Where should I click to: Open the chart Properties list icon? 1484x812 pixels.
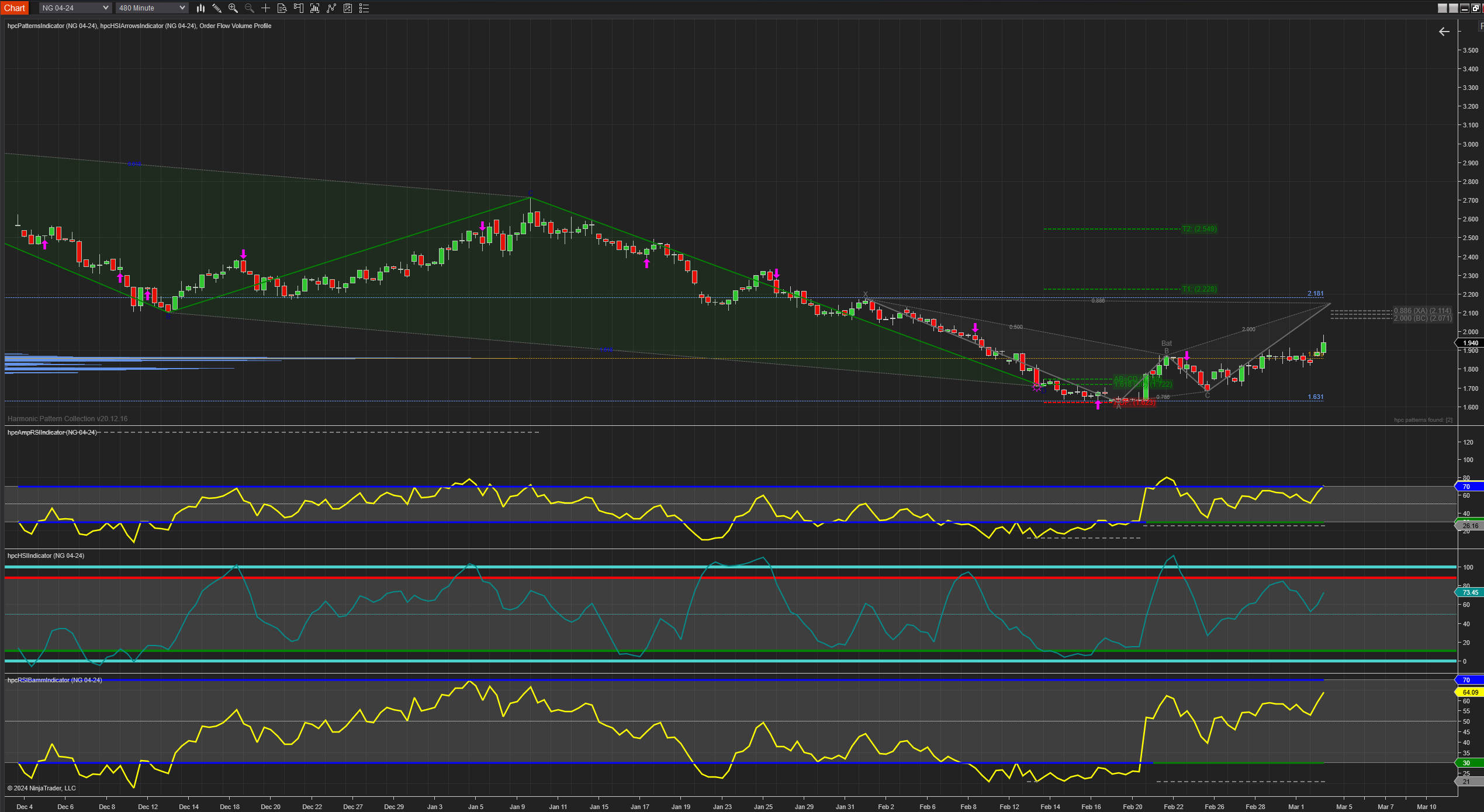[364, 8]
